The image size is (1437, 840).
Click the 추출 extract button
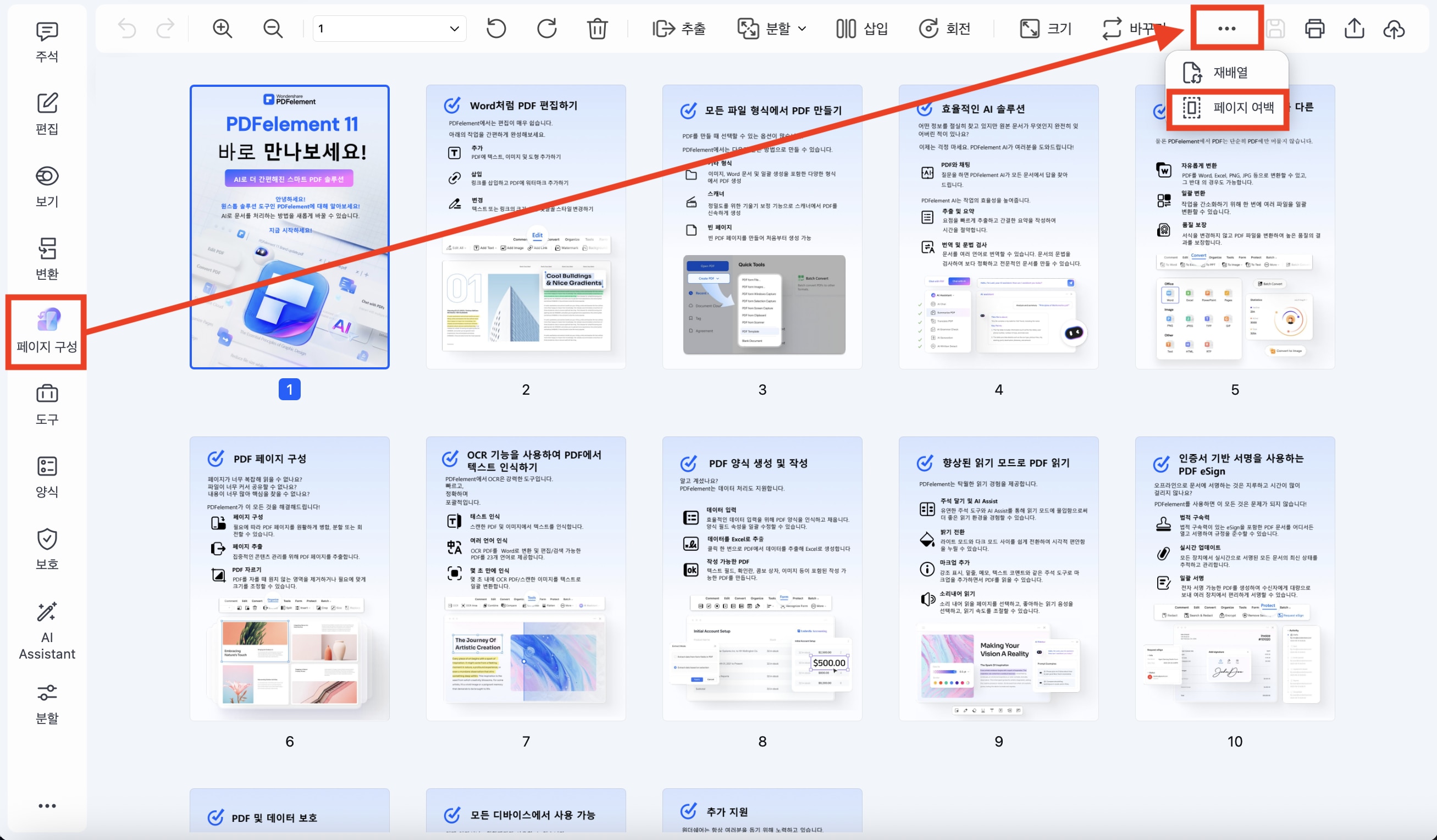[x=678, y=28]
